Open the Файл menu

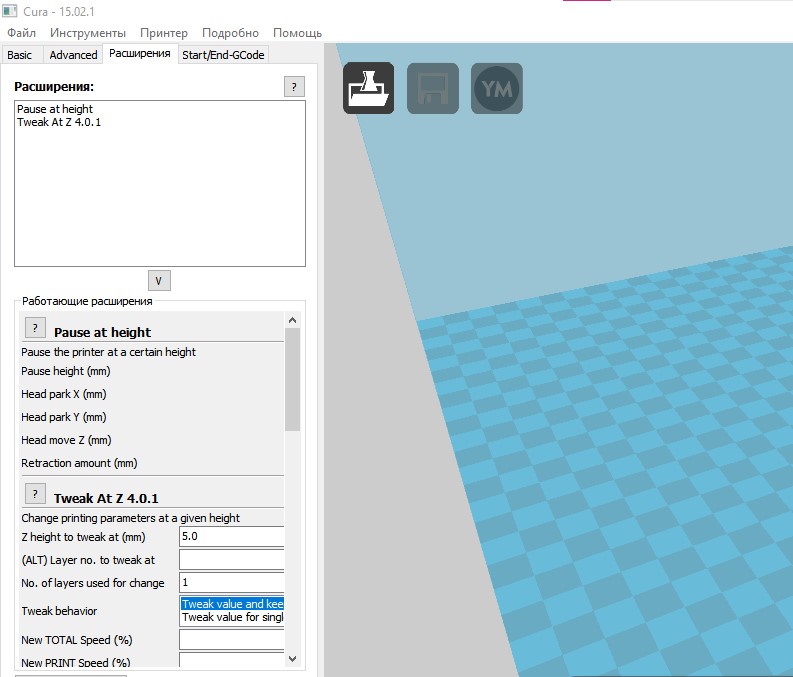click(x=21, y=33)
